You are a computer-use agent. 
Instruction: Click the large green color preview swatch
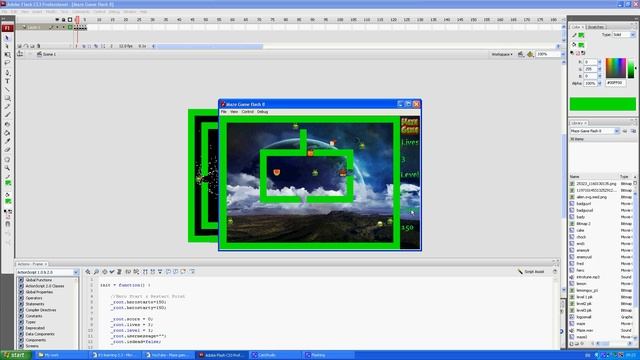coord(602,104)
